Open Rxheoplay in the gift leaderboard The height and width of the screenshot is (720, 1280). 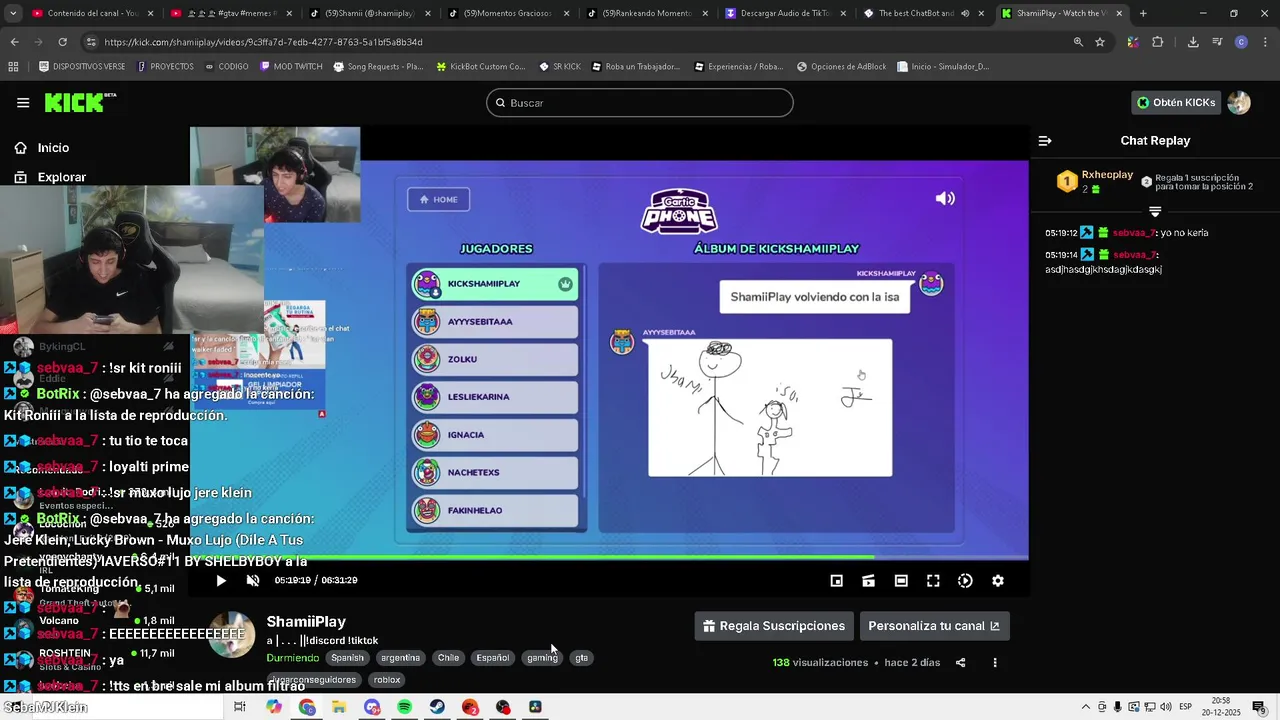click(1107, 175)
